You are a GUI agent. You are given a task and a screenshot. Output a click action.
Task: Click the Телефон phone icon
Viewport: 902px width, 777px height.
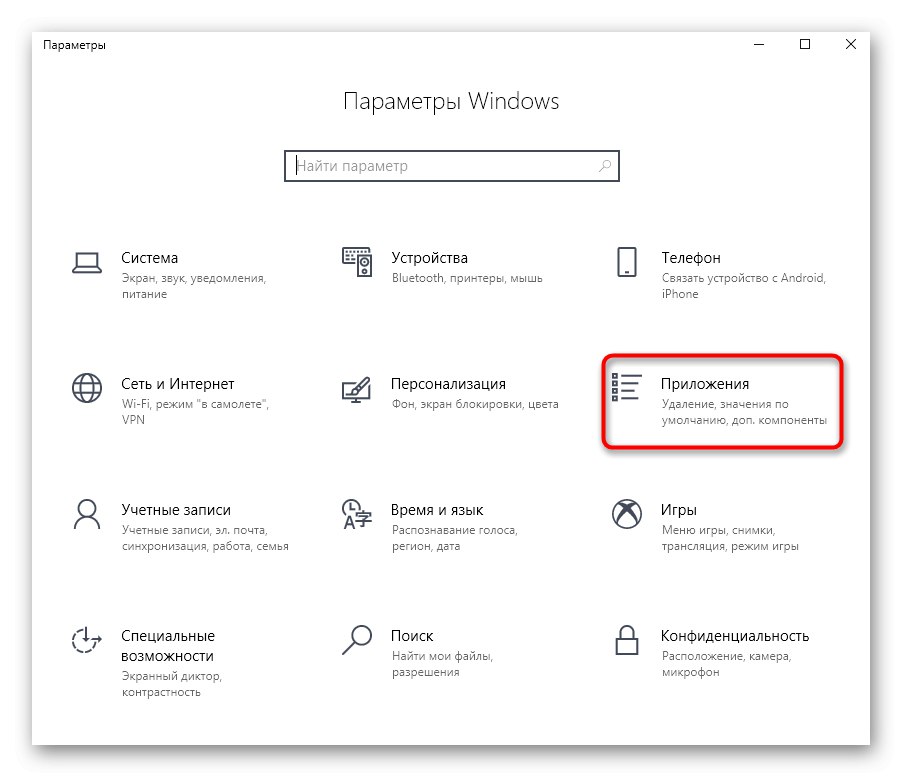[626, 262]
